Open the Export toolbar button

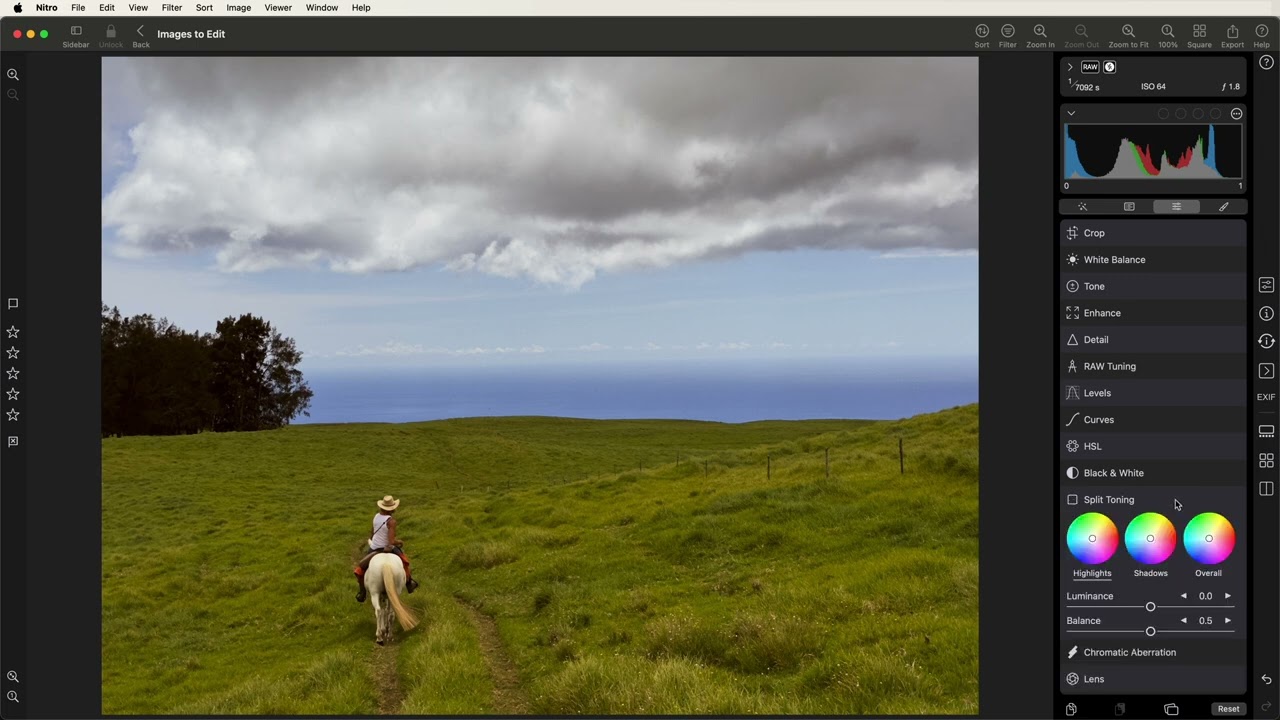(1233, 36)
